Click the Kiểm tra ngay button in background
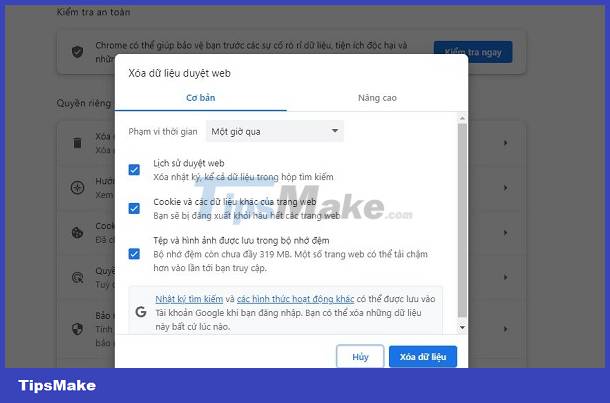The width and height of the screenshot is (610, 403). (473, 52)
